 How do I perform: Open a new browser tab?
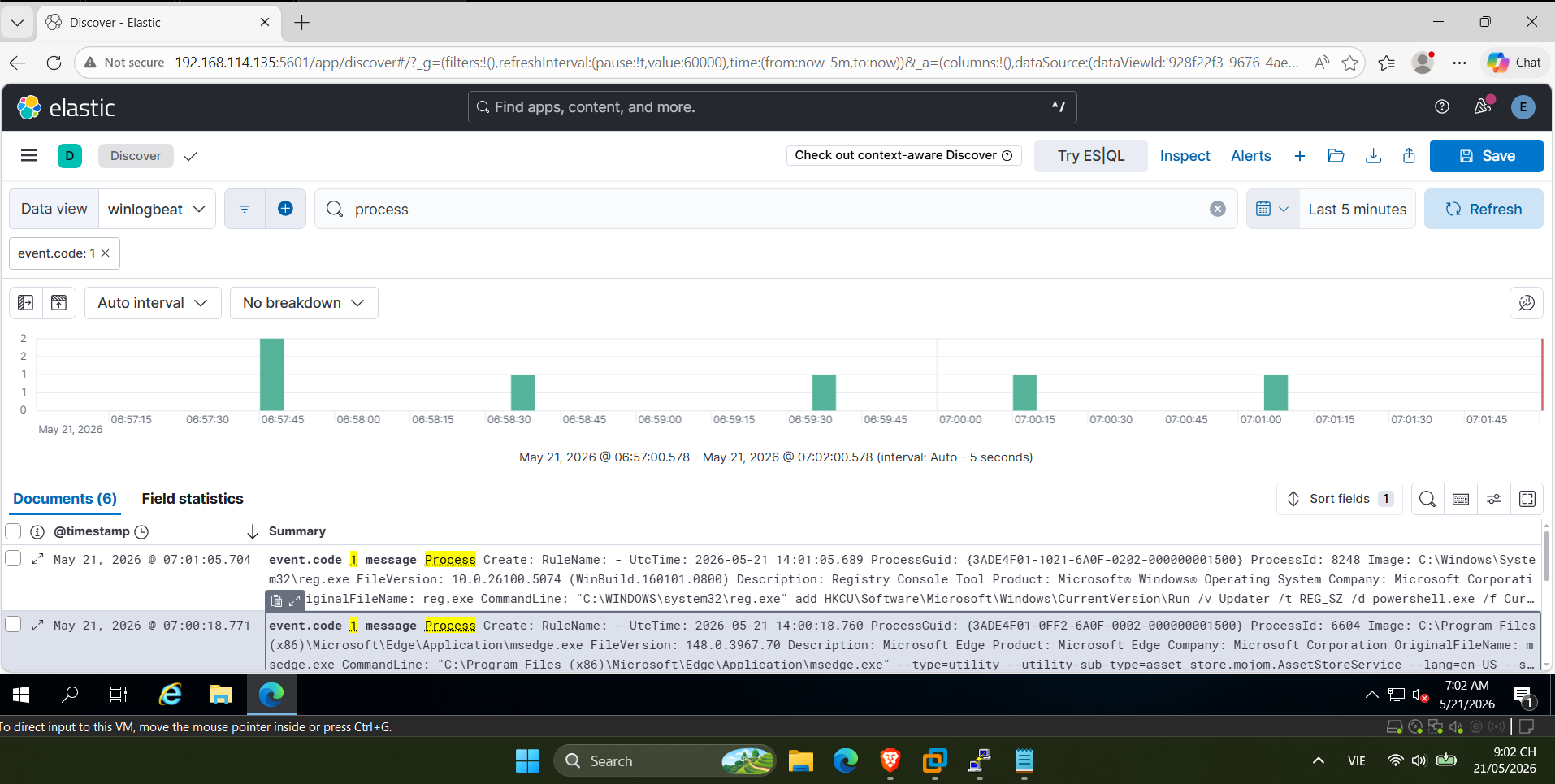[x=302, y=23]
